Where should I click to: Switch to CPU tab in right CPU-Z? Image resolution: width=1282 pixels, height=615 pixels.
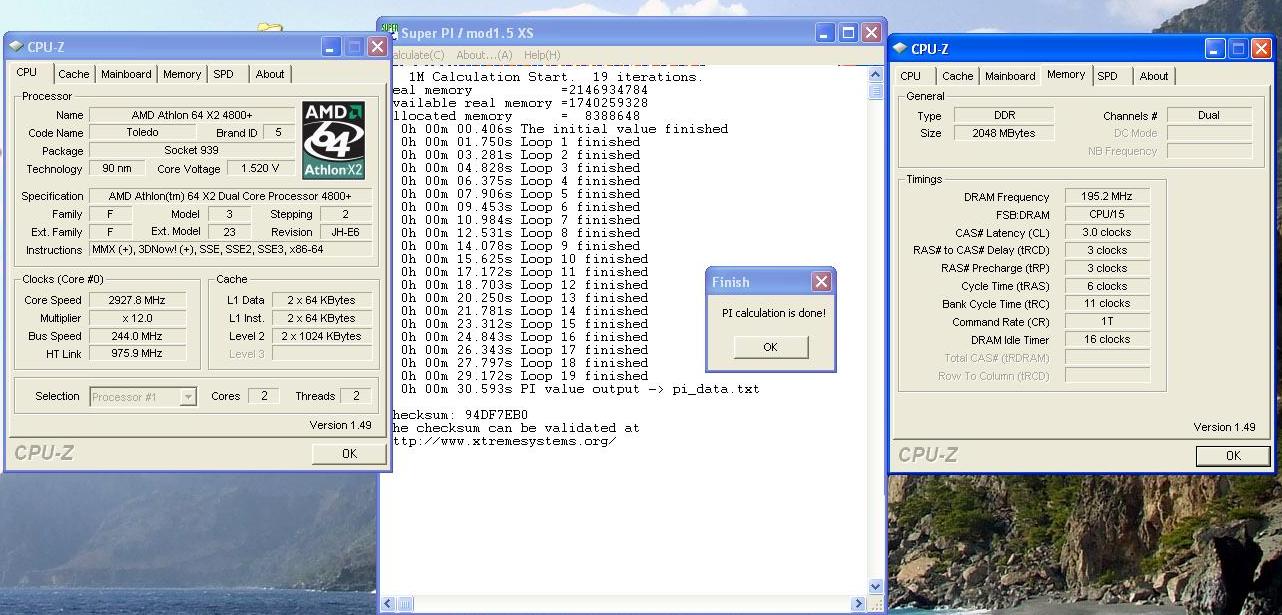(x=911, y=76)
